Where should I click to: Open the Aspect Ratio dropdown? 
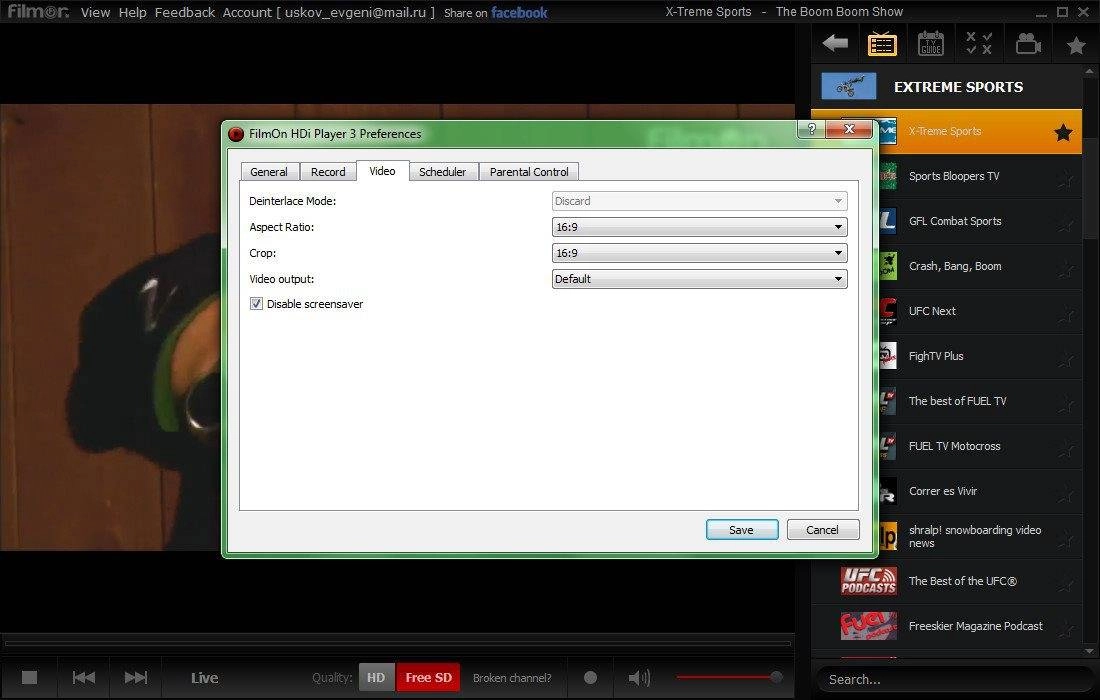click(x=699, y=227)
